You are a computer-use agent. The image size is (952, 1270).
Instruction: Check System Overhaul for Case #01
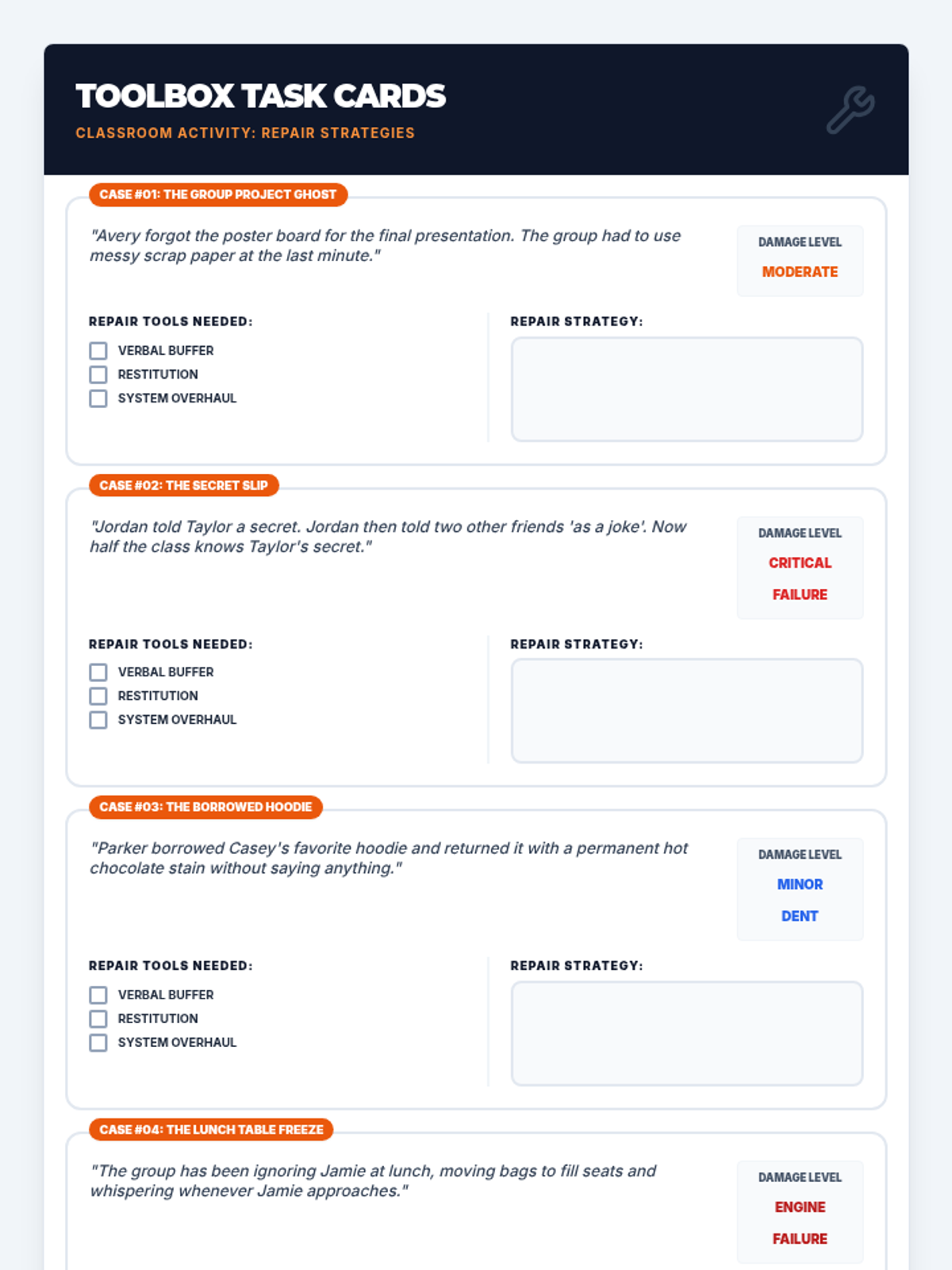98,398
